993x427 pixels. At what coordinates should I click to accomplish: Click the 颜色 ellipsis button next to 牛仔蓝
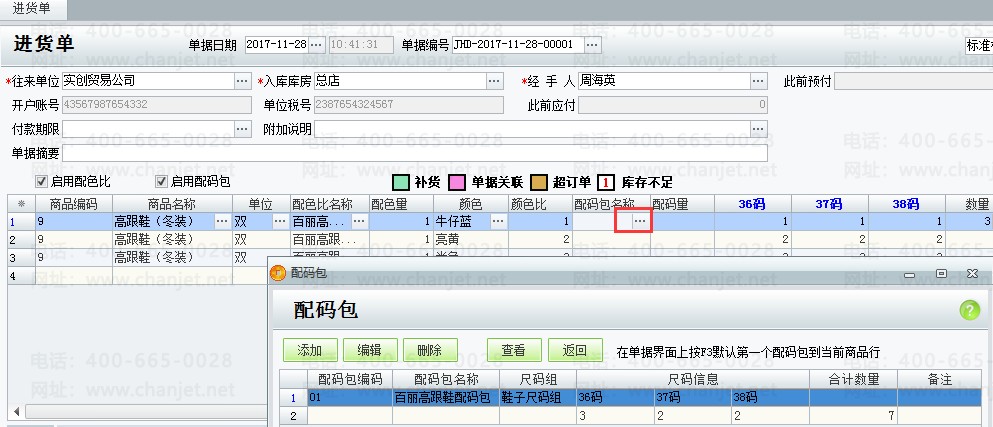pos(497,221)
